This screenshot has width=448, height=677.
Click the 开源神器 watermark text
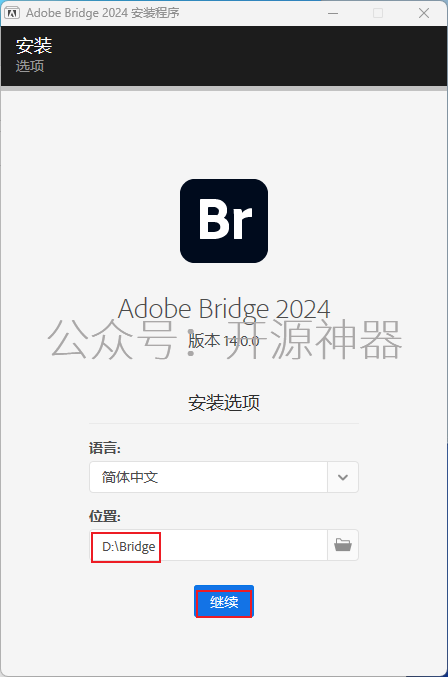point(315,340)
